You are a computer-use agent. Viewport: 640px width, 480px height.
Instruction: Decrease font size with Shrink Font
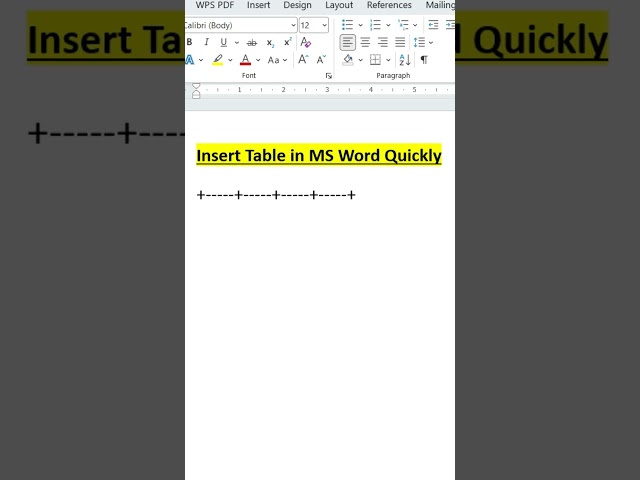[x=321, y=60]
